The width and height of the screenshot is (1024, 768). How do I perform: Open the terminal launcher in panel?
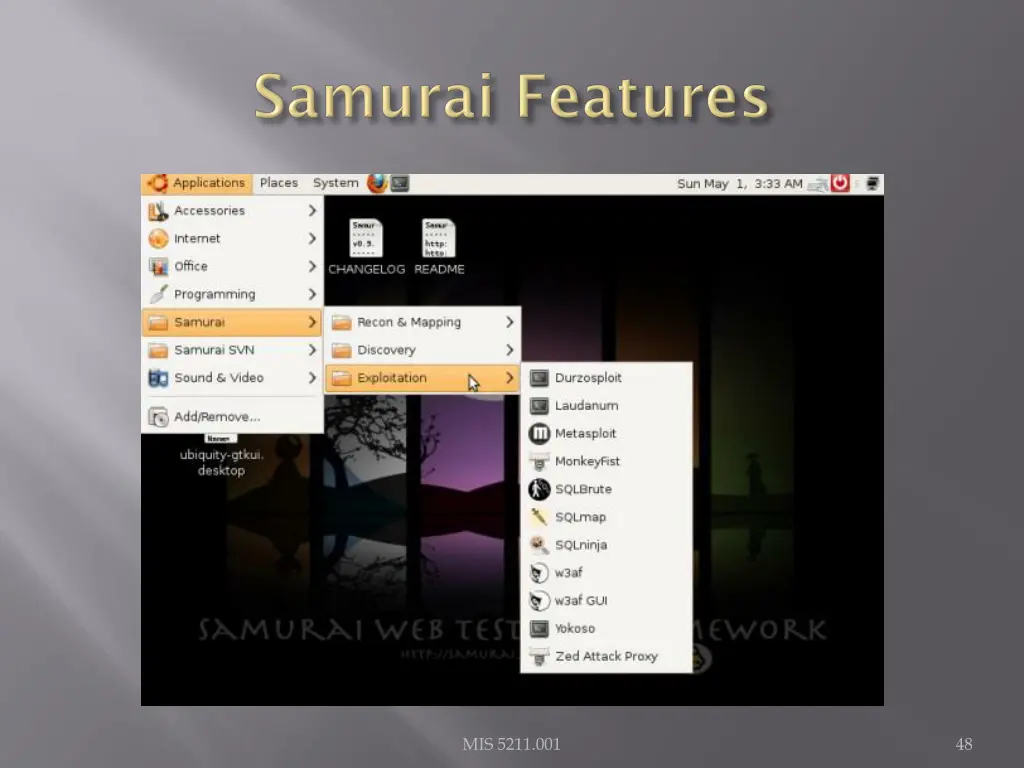(400, 184)
